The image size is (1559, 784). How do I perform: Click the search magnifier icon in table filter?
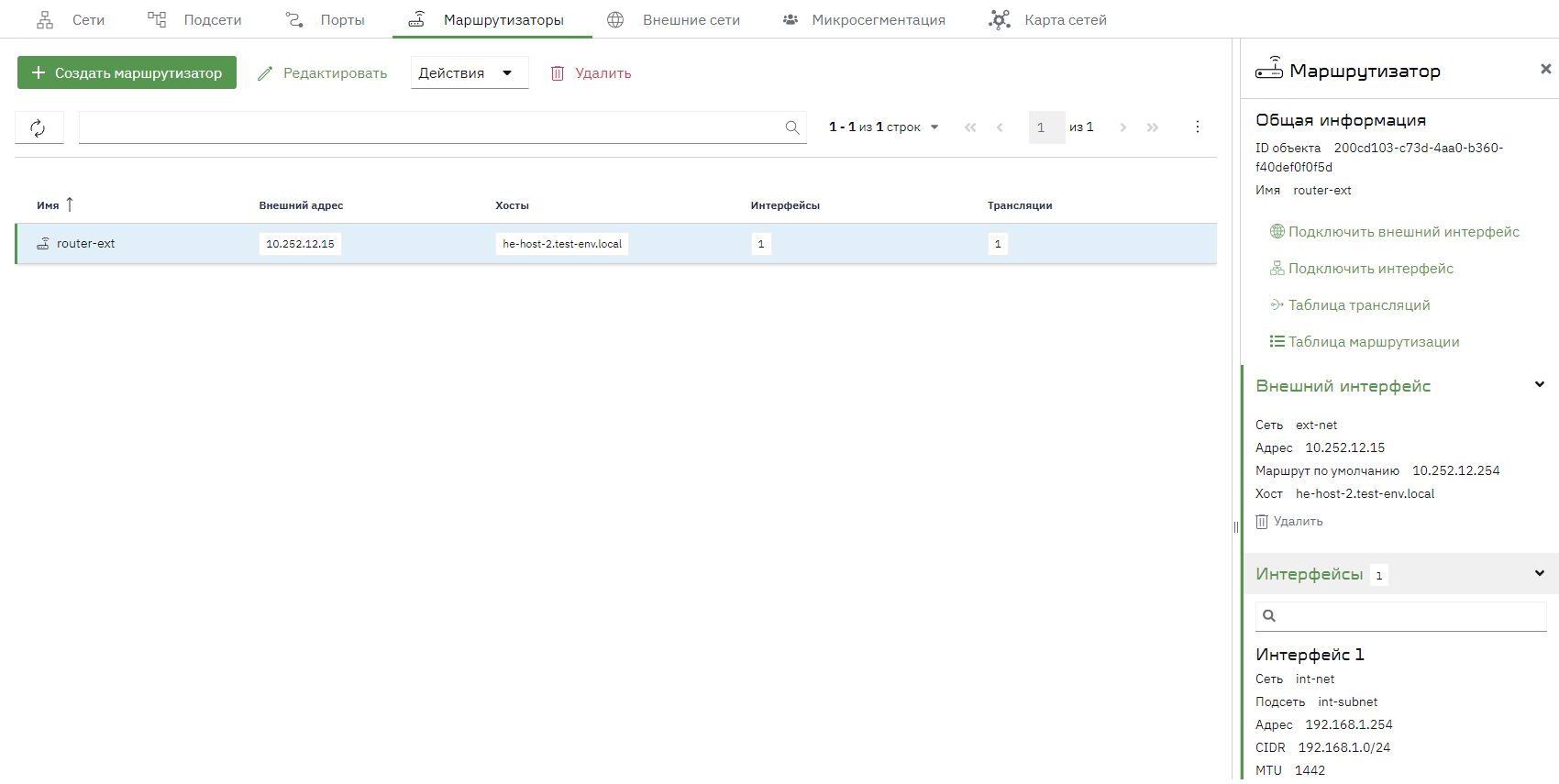792,127
